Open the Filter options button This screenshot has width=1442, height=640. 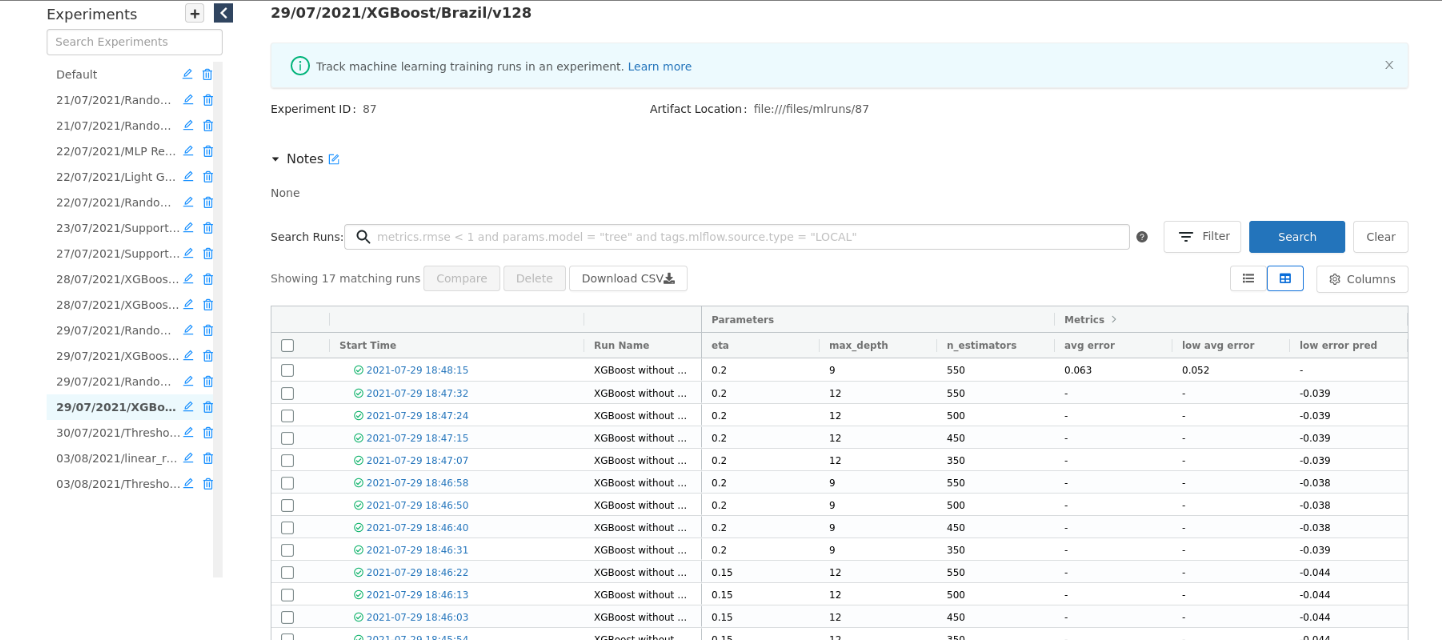[1202, 237]
